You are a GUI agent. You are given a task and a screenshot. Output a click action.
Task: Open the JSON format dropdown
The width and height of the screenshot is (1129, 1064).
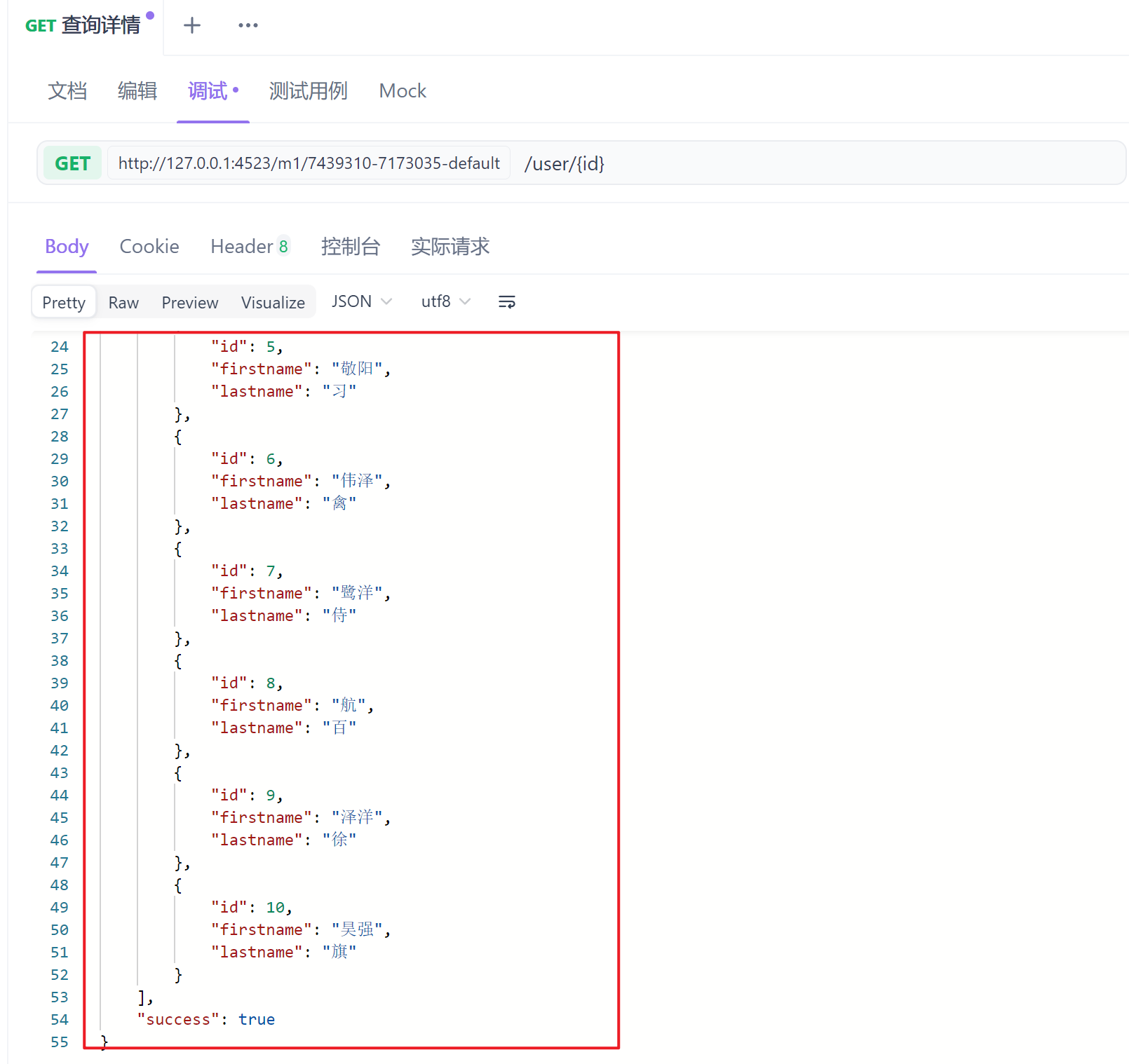[x=362, y=301]
